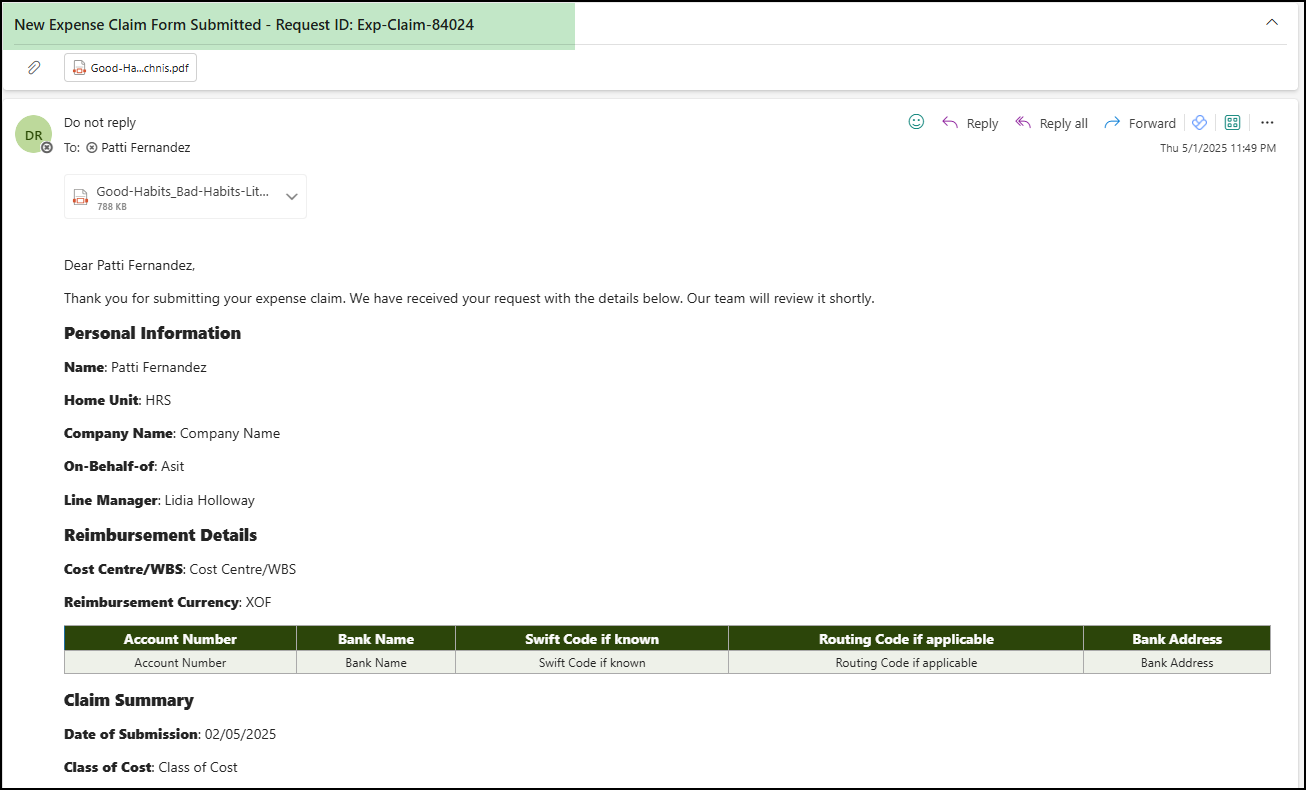Select the highlighted expense claim subject line
This screenshot has height=790, width=1306.
(245, 24)
